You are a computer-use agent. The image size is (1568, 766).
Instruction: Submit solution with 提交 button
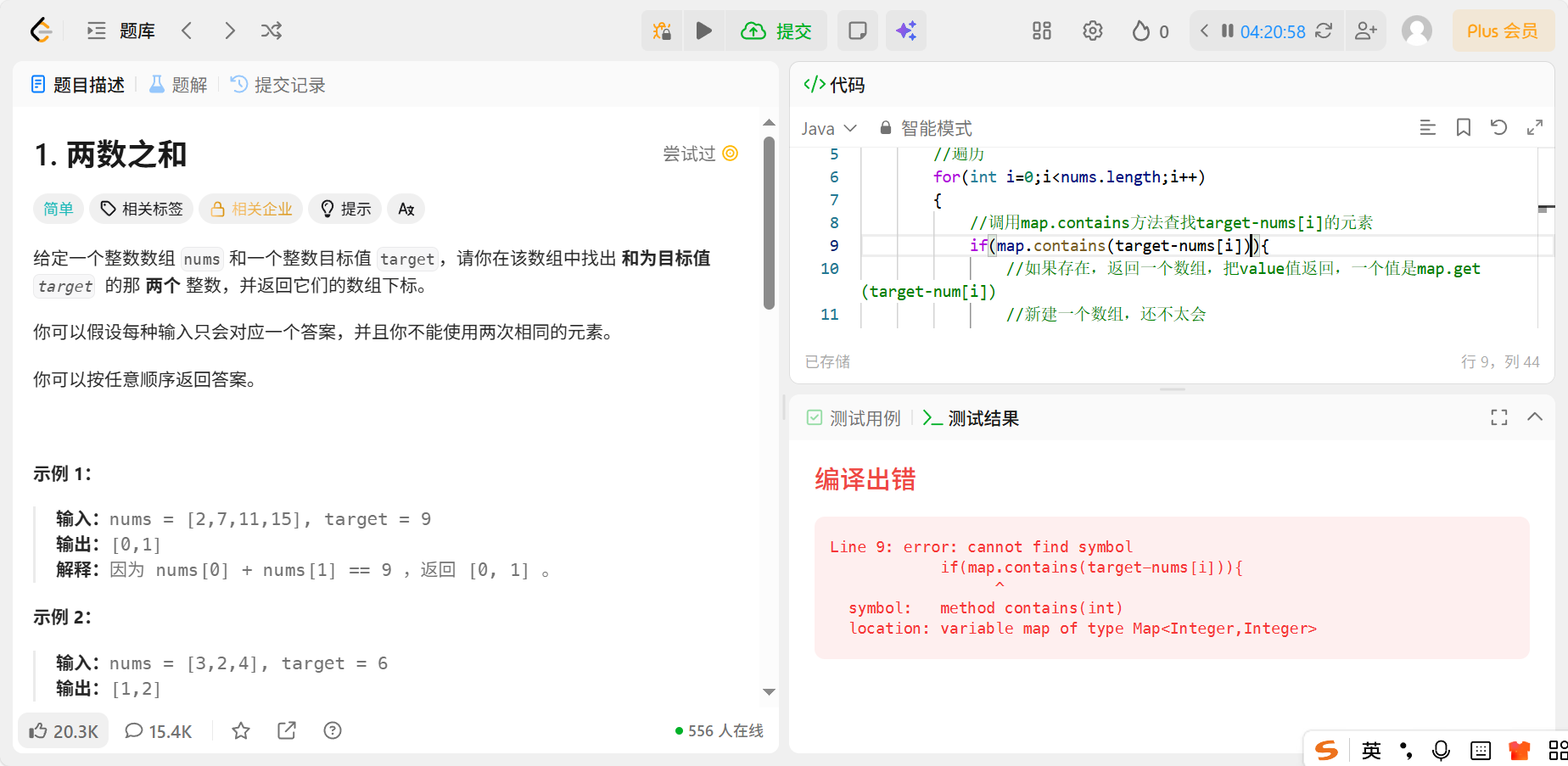tap(777, 31)
